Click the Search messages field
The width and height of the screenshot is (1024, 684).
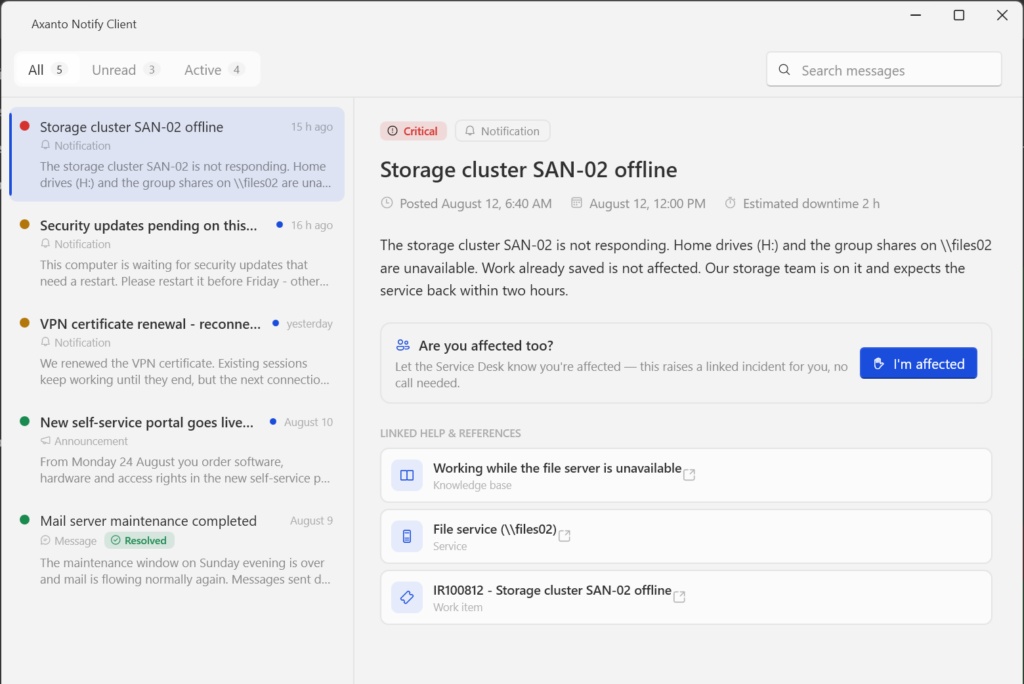point(884,70)
